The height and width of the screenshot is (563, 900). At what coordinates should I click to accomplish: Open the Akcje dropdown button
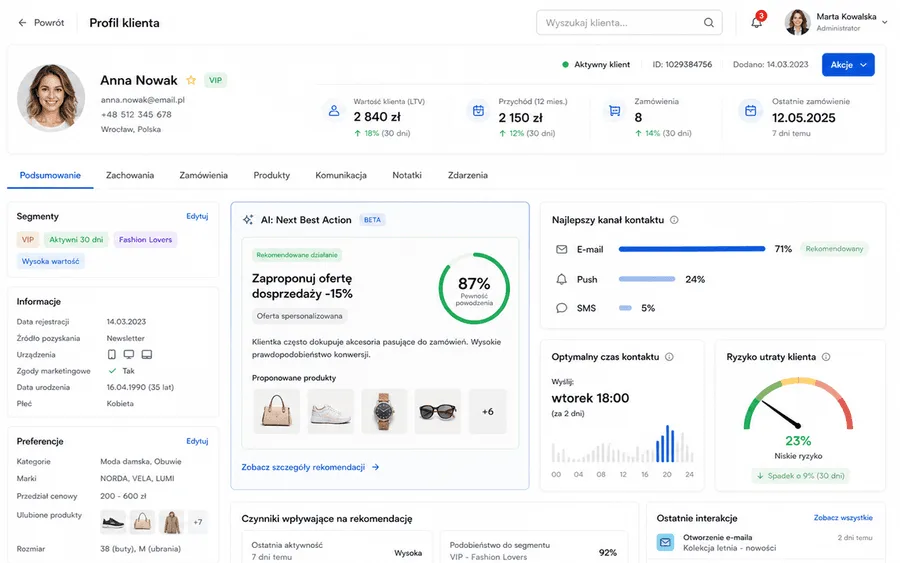(848, 65)
